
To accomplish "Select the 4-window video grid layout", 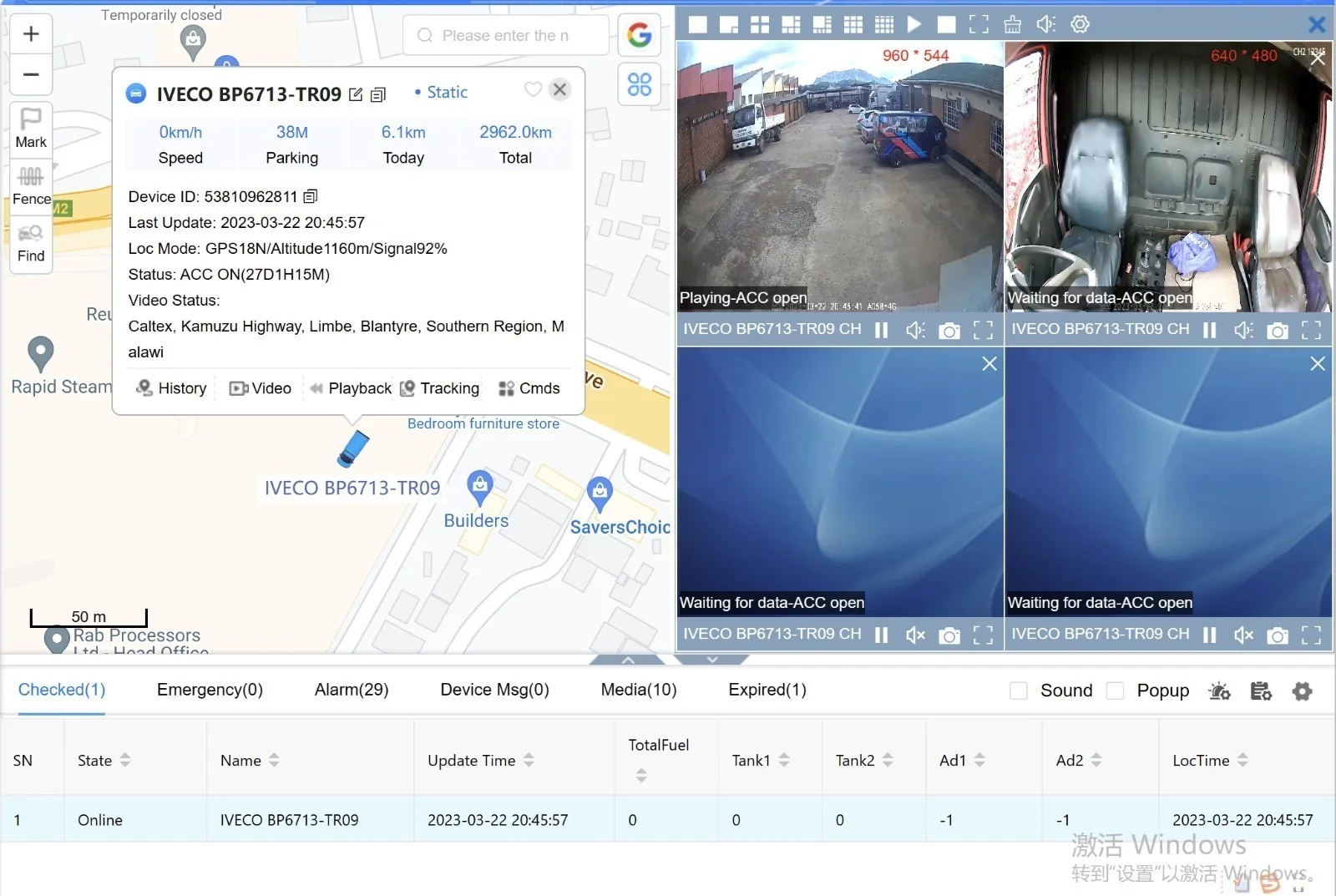I will pos(760,25).
